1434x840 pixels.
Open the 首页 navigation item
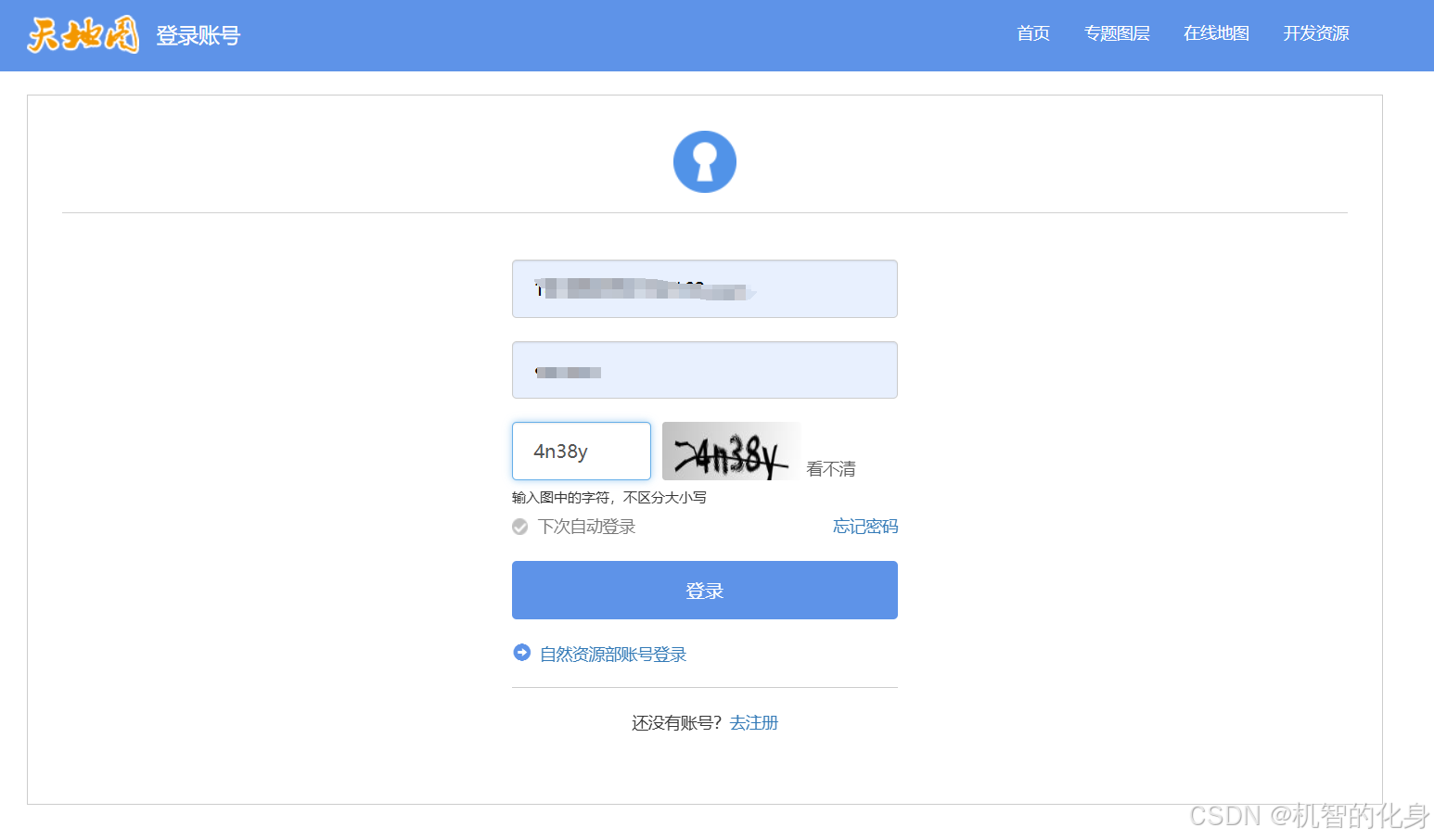pos(1033,33)
